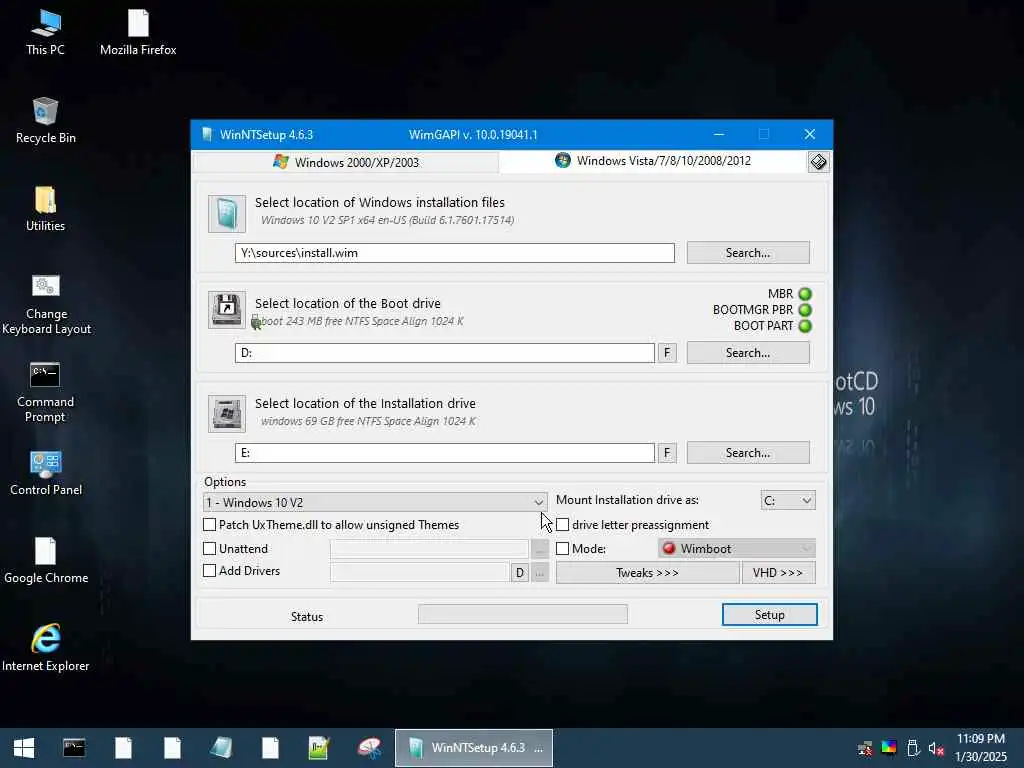1024x768 pixels.
Task: Click the Boot drive D: field
Action: [445, 353]
